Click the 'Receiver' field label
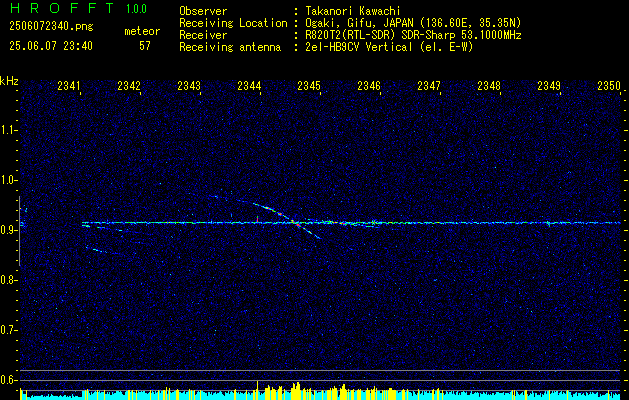 [203, 35]
